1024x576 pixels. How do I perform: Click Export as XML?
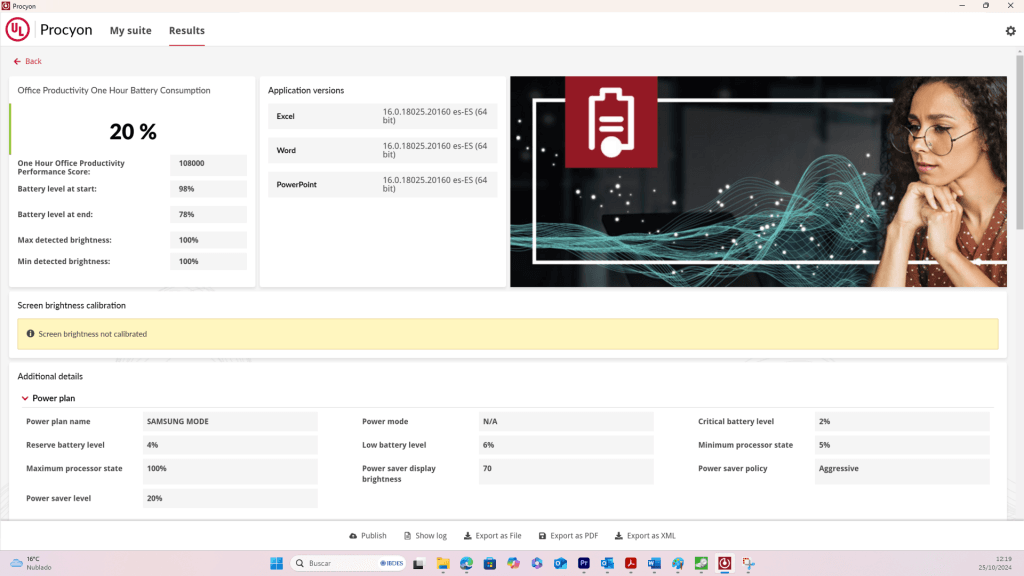(645, 536)
